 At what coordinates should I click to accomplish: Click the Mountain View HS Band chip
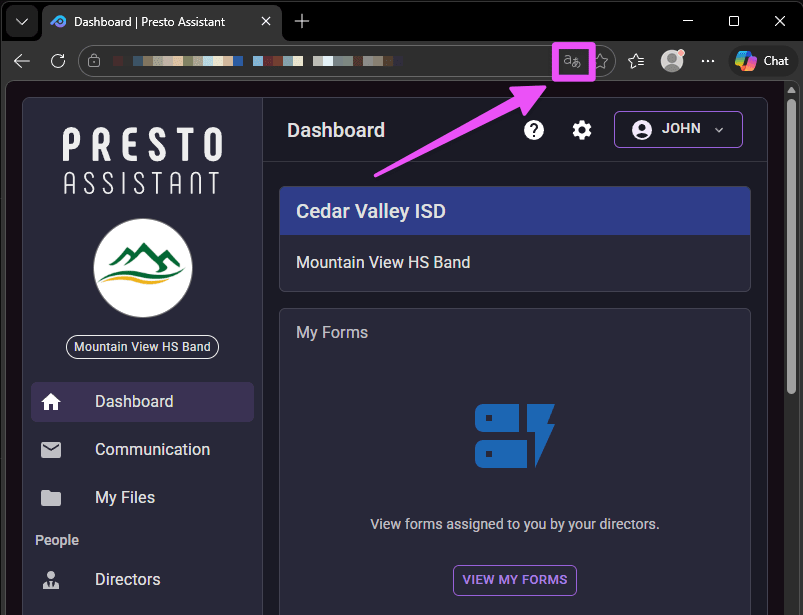[x=142, y=347]
